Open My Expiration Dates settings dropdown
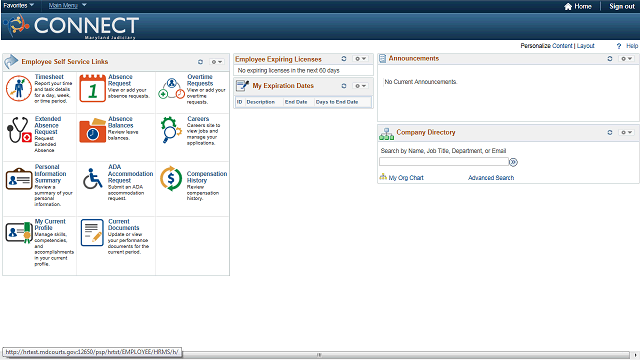640x360 pixels. point(360,86)
